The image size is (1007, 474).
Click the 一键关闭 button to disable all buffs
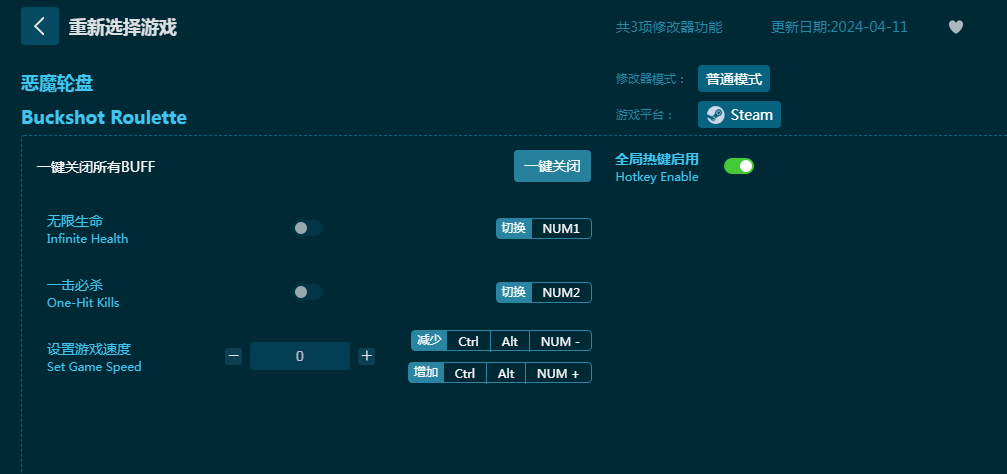pos(552,166)
